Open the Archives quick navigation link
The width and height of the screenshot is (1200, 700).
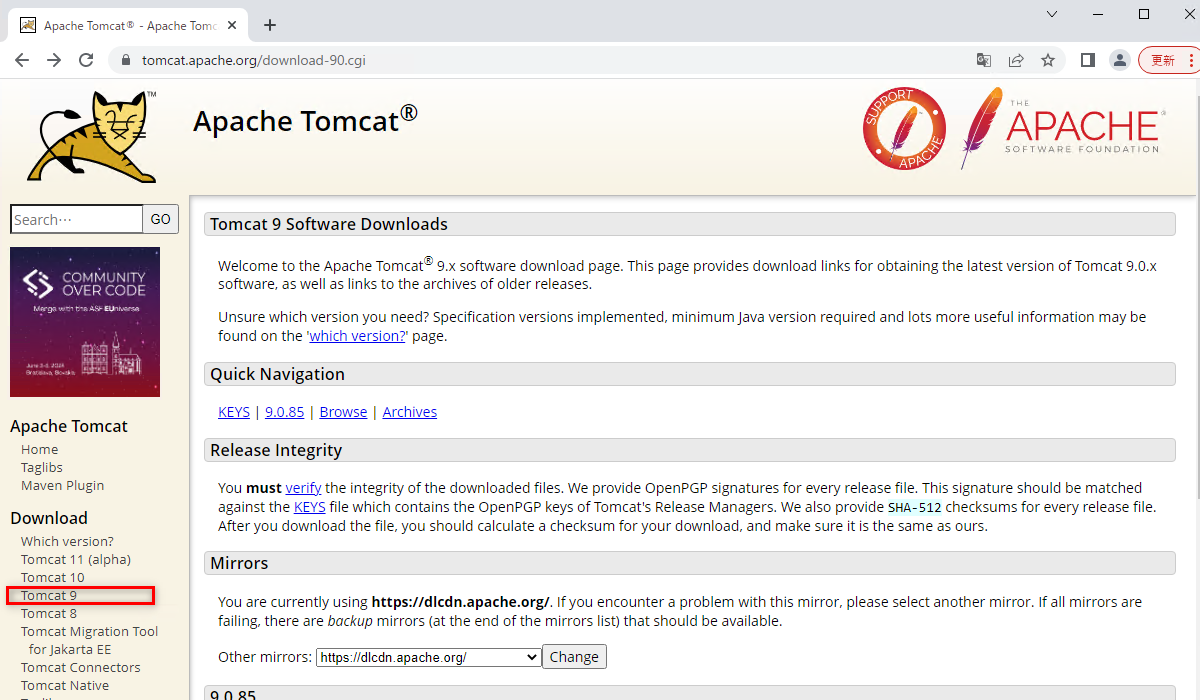[x=410, y=412]
